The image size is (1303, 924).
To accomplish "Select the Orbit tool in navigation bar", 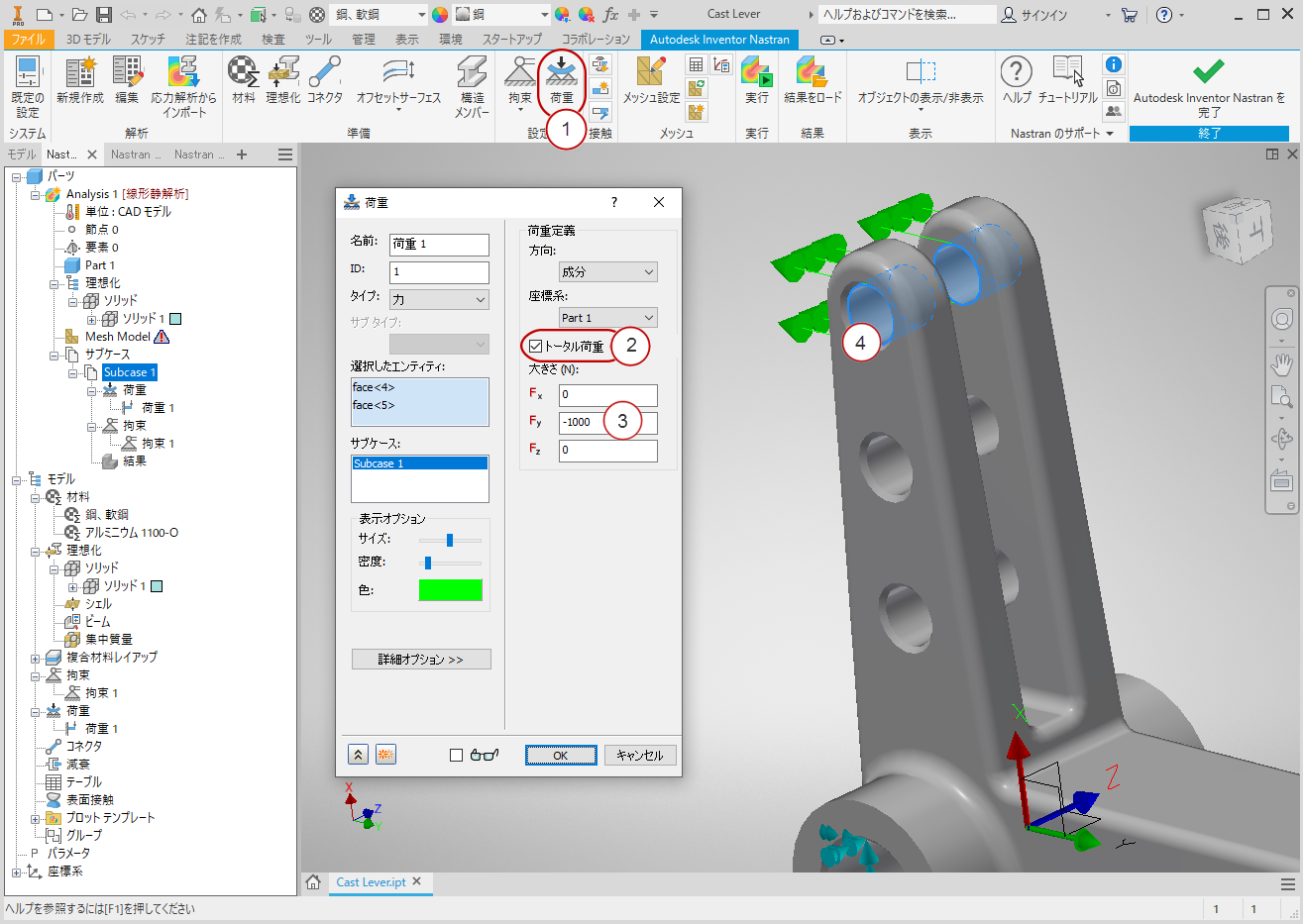I will pos(1281,439).
